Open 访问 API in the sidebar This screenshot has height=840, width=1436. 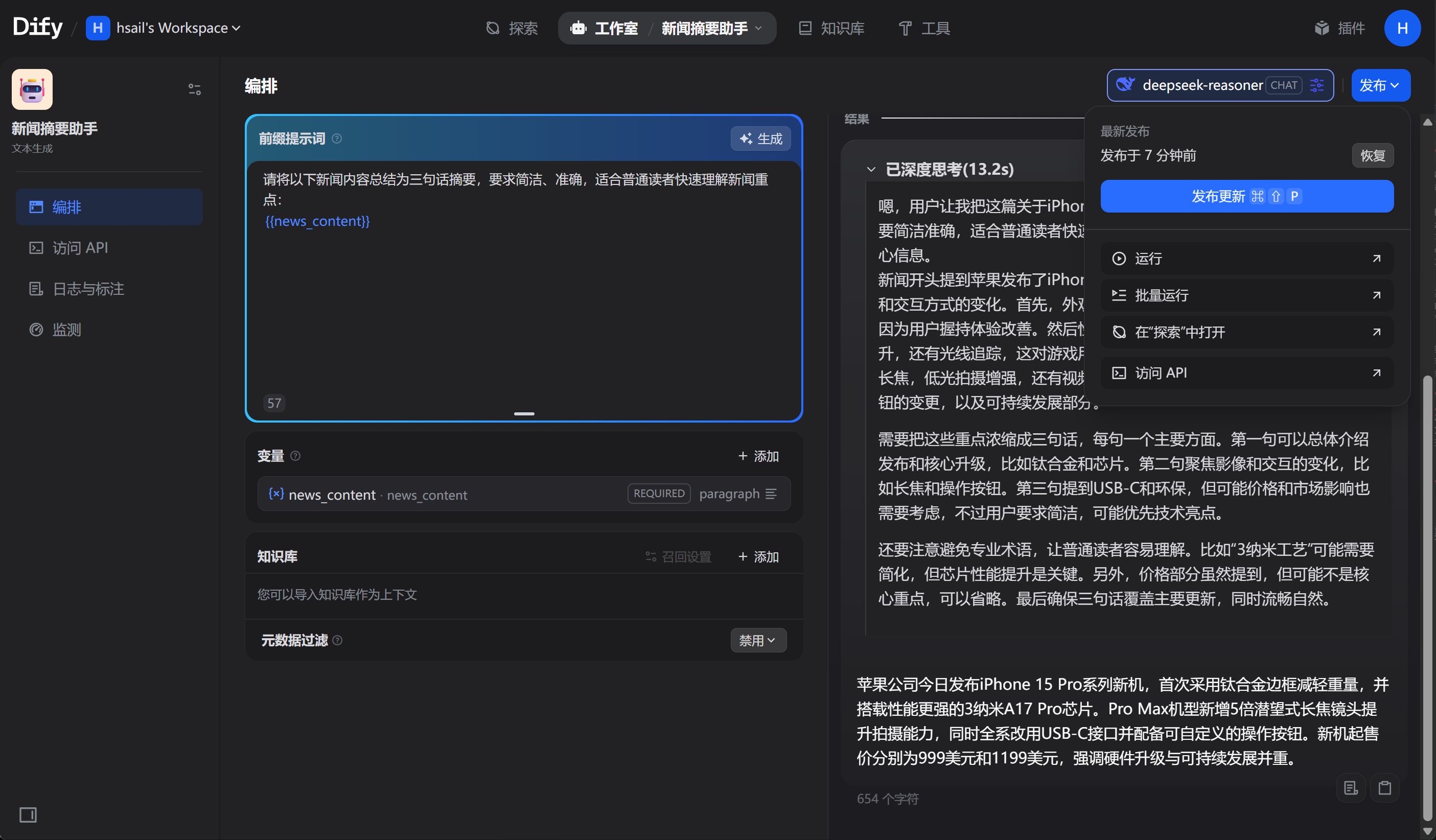109,248
